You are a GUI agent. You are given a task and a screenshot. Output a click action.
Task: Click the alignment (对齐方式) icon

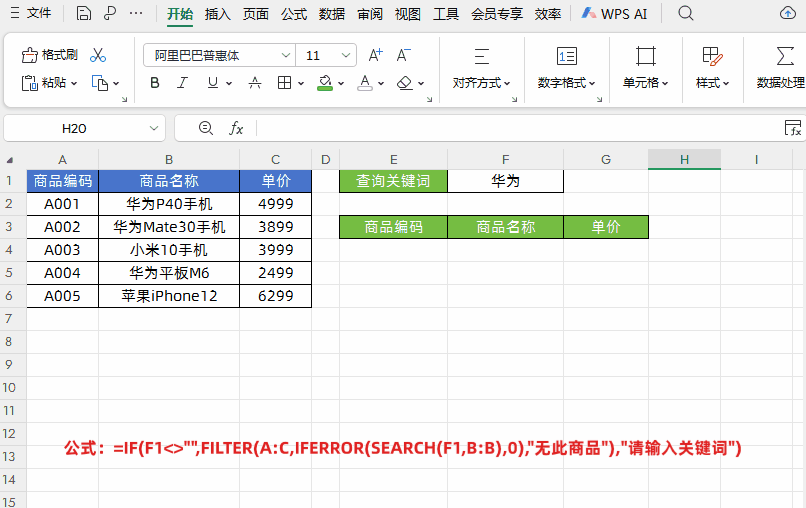coord(482,56)
